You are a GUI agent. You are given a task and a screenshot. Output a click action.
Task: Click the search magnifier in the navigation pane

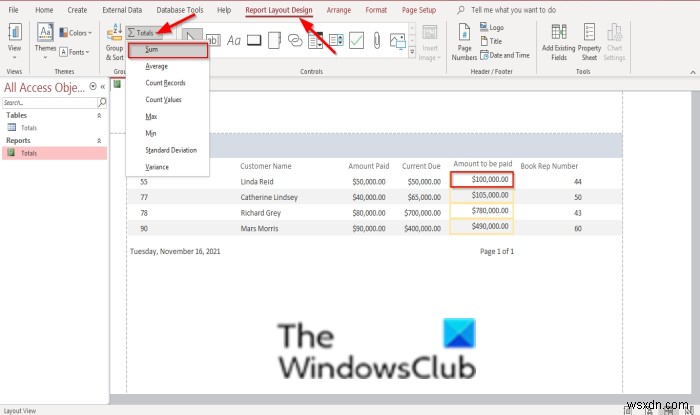(x=102, y=102)
